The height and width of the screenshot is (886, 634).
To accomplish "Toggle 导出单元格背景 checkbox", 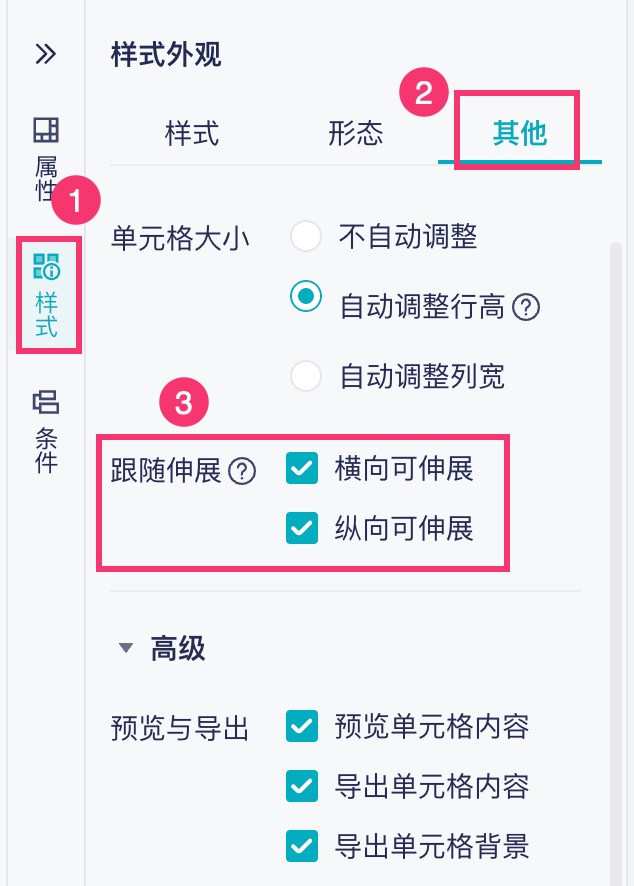I will 301,847.
